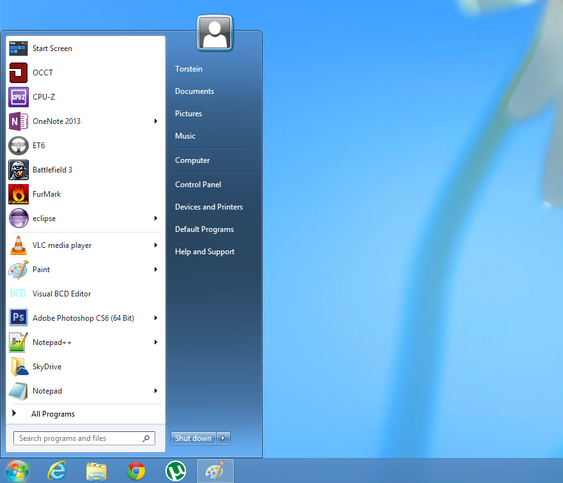
Task: Open Control Panel
Action: pos(198,184)
